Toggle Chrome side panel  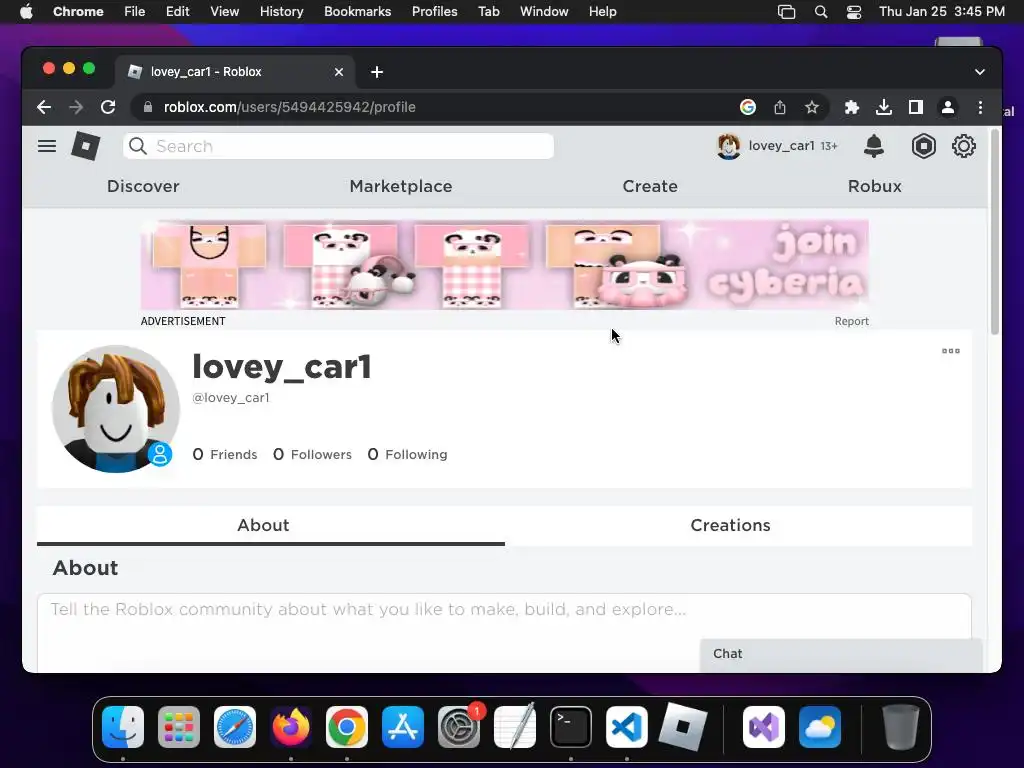(x=916, y=107)
